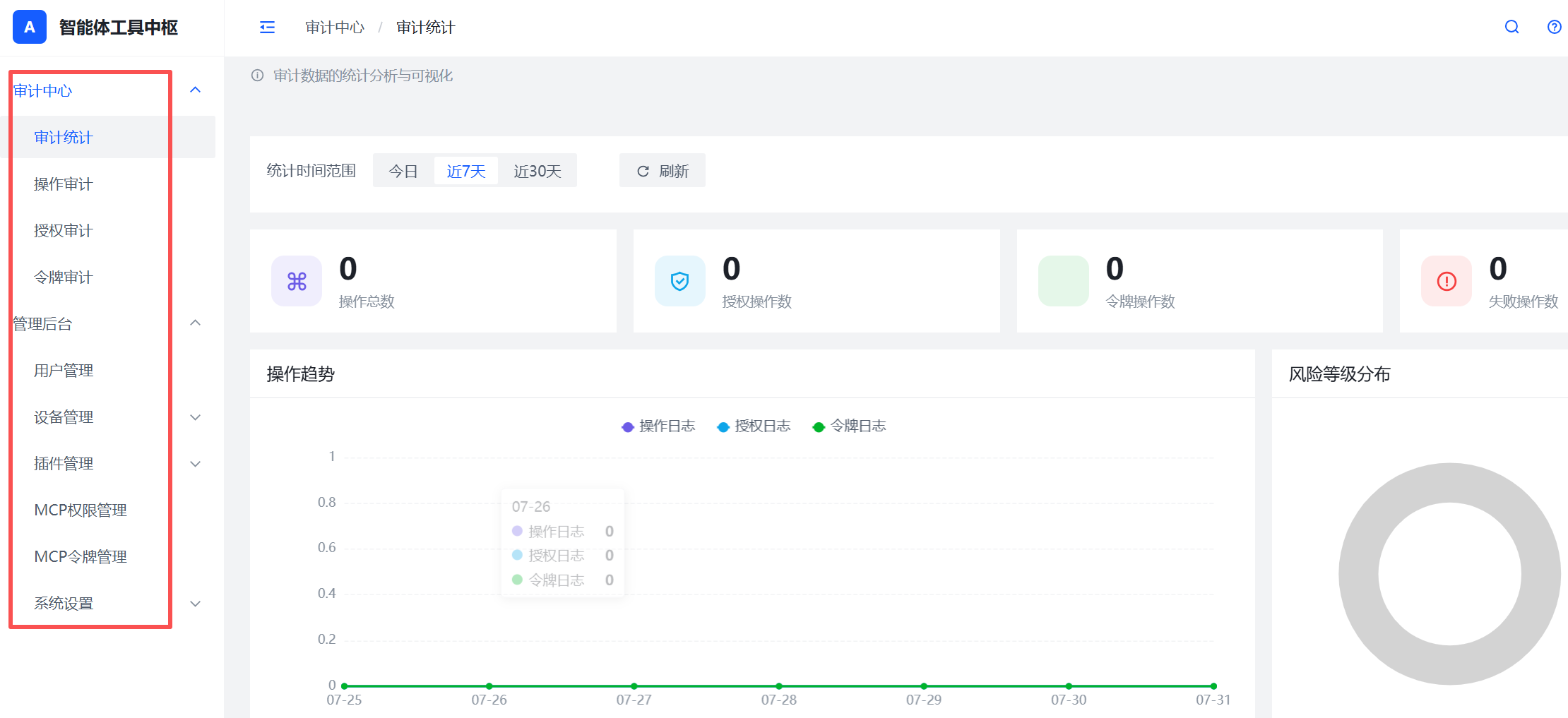Click the 令牌操作数 green icon tile
The width and height of the screenshot is (1568, 718).
click(x=1064, y=281)
